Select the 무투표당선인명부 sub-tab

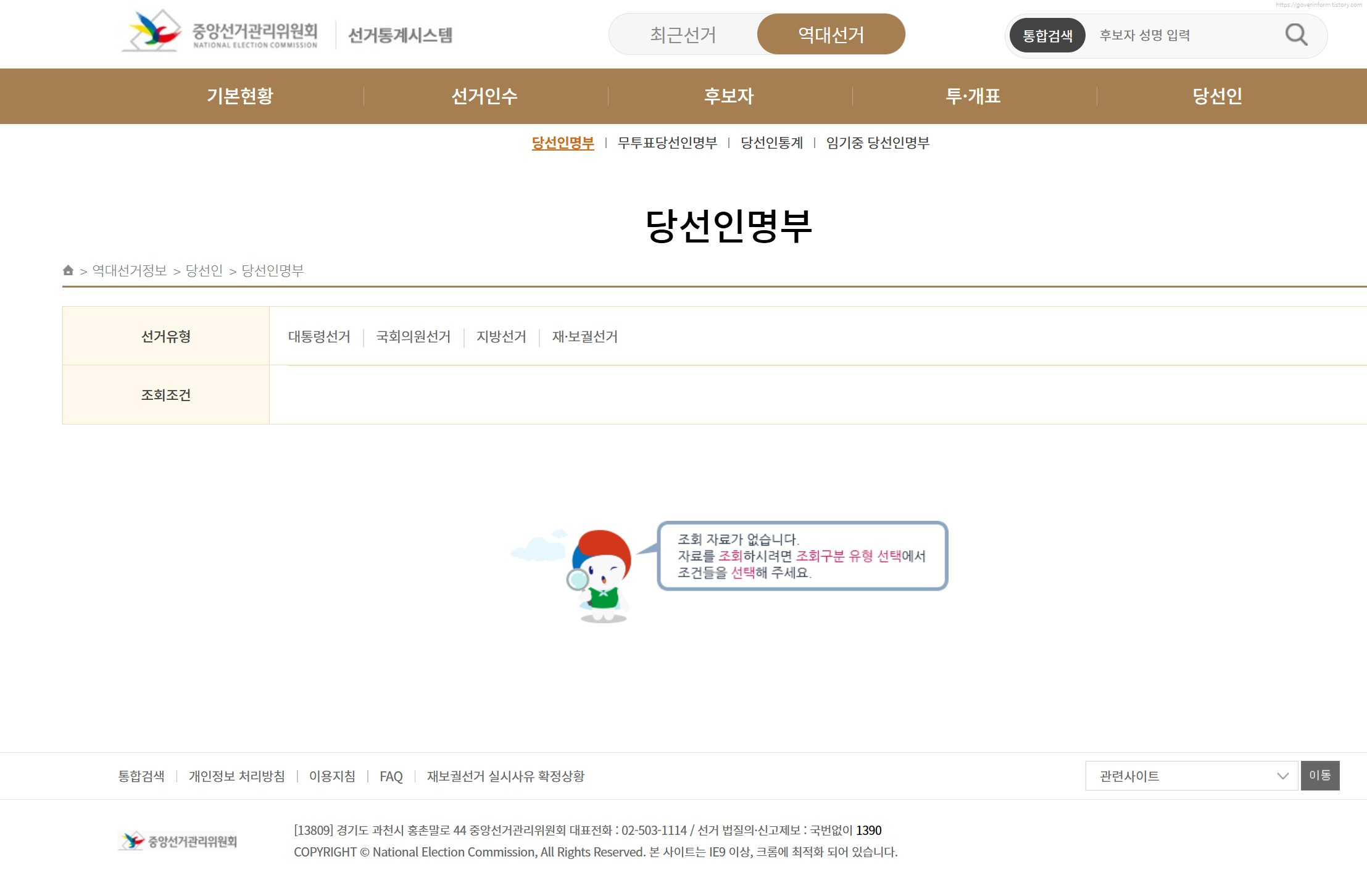point(667,143)
